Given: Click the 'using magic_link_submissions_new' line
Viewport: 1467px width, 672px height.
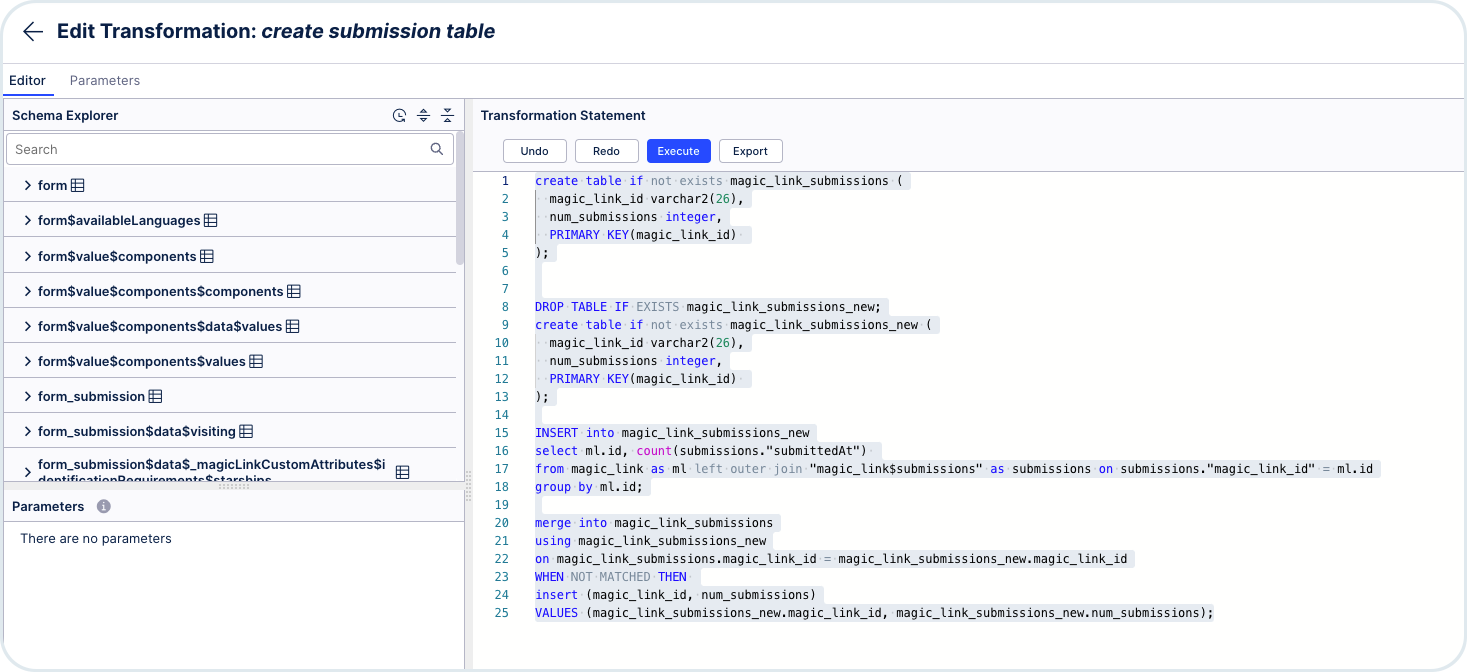Looking at the screenshot, I should [651, 541].
